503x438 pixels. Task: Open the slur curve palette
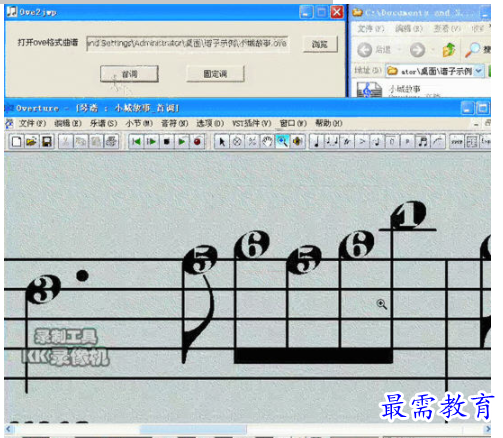pyautogui.click(x=438, y=142)
